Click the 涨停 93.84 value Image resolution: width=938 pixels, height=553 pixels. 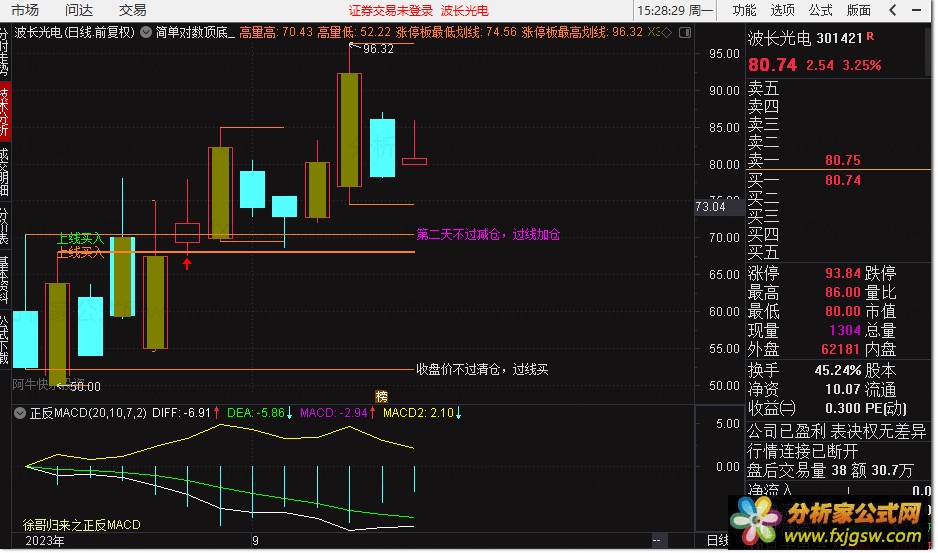point(842,274)
